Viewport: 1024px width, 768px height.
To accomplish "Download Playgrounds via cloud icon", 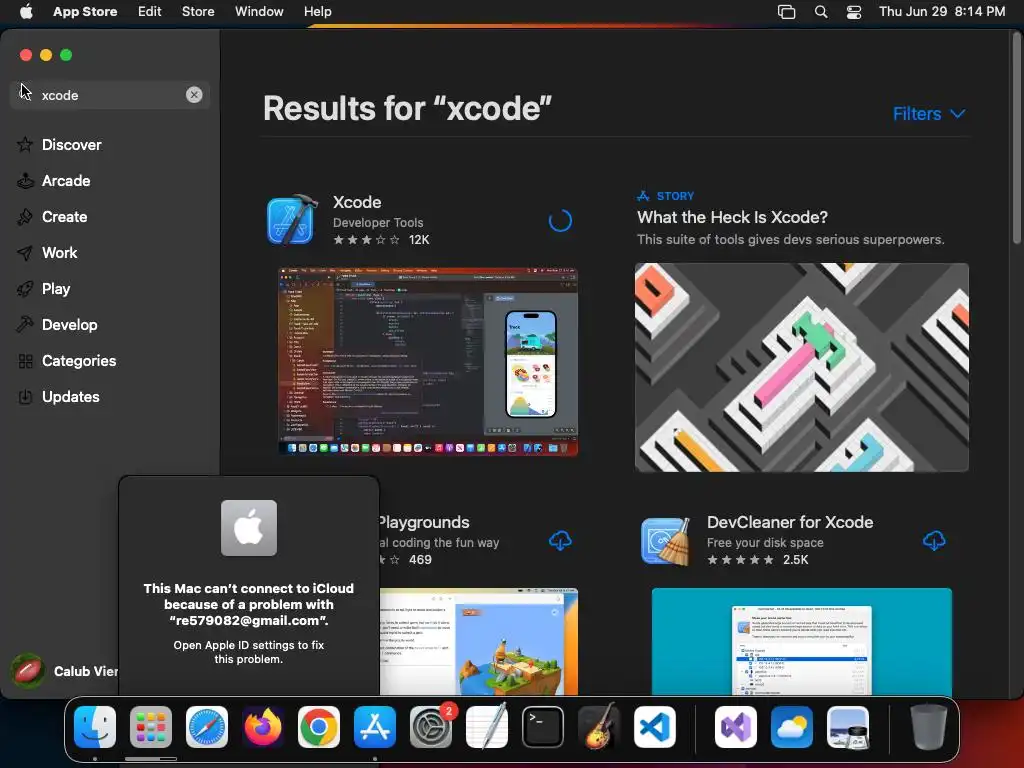I will tap(560, 541).
